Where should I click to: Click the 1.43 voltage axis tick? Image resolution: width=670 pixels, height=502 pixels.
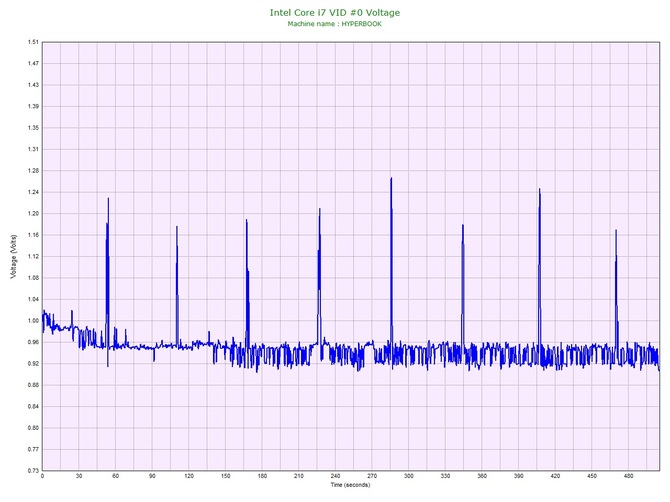[x=33, y=85]
